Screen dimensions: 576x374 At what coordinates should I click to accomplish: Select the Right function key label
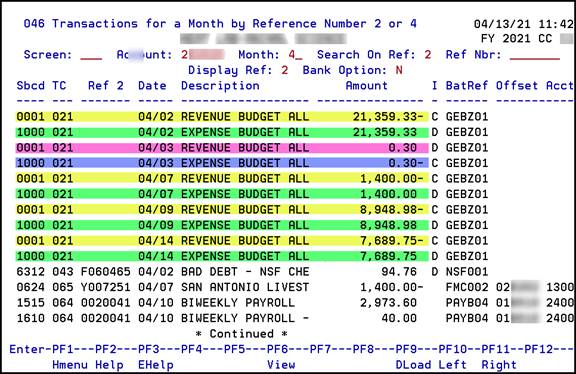tap(499, 365)
